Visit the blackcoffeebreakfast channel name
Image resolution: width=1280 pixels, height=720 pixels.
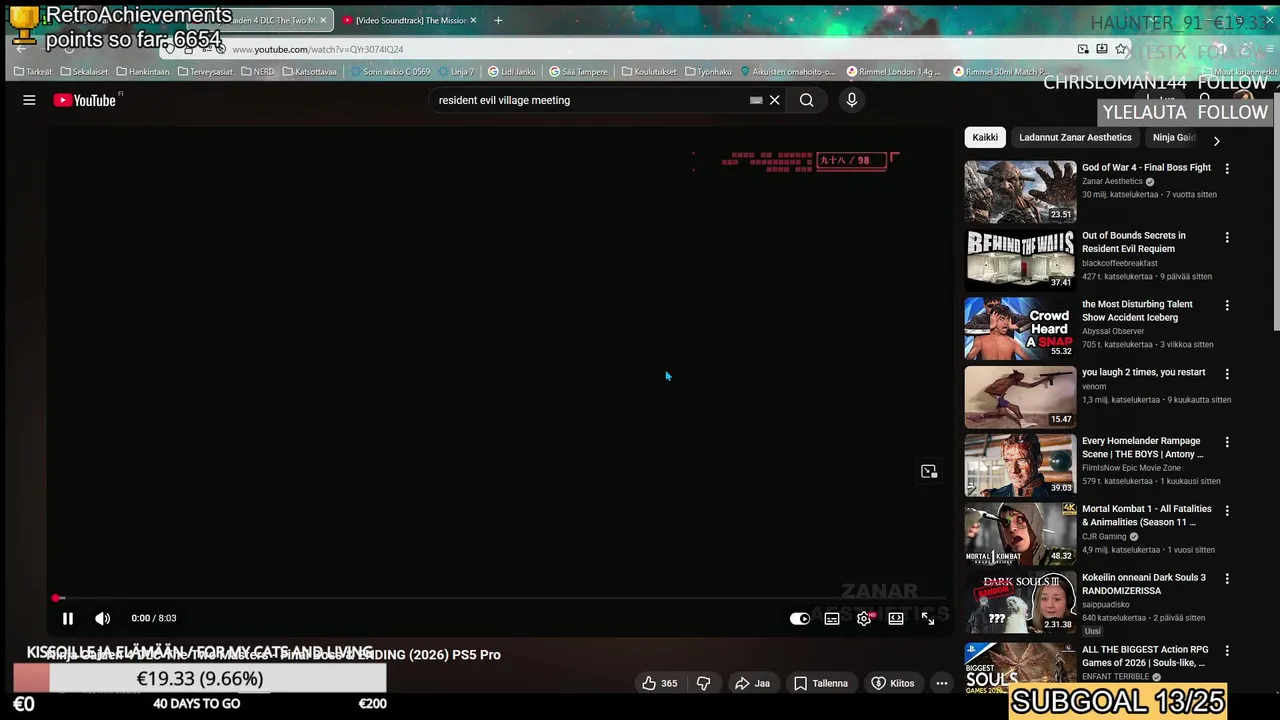click(x=1119, y=263)
